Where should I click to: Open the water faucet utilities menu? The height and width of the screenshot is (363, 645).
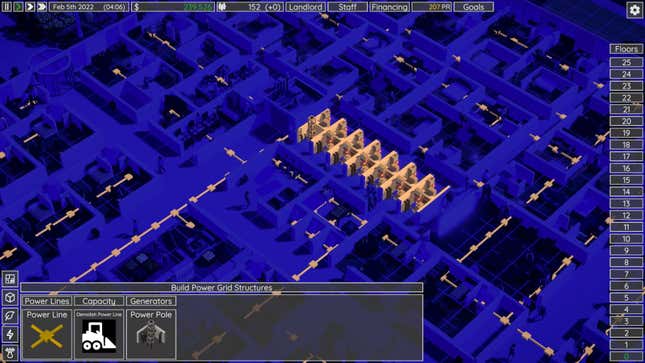coord(10,353)
